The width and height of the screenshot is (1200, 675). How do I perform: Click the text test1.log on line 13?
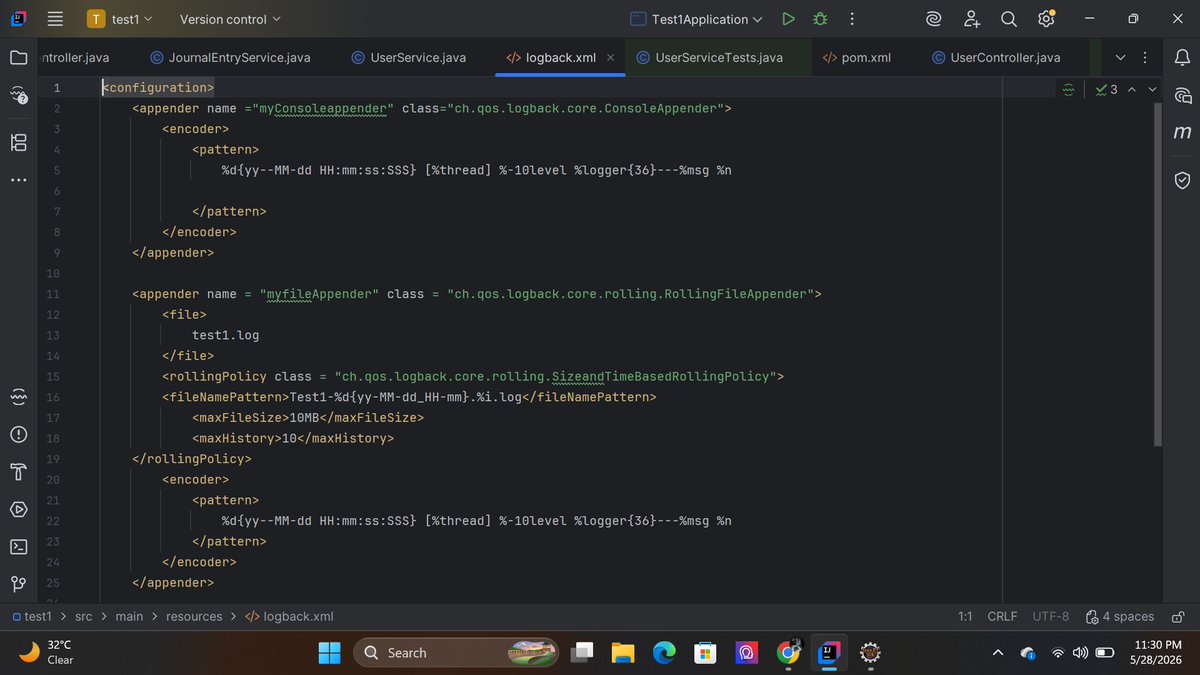coord(226,335)
